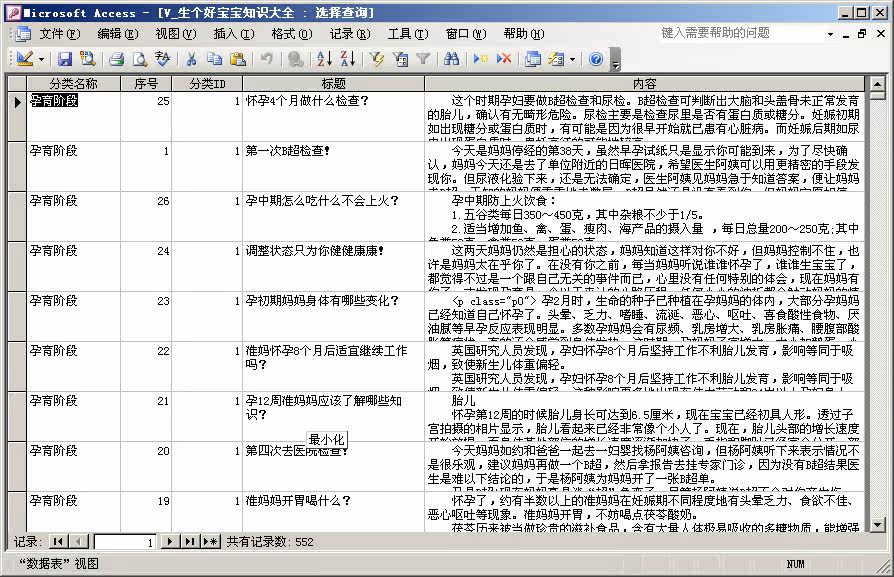Screen dimensions: 894x577
Task: Click the title cell 怀孕4个月做什么检查?
Action: 334,116
